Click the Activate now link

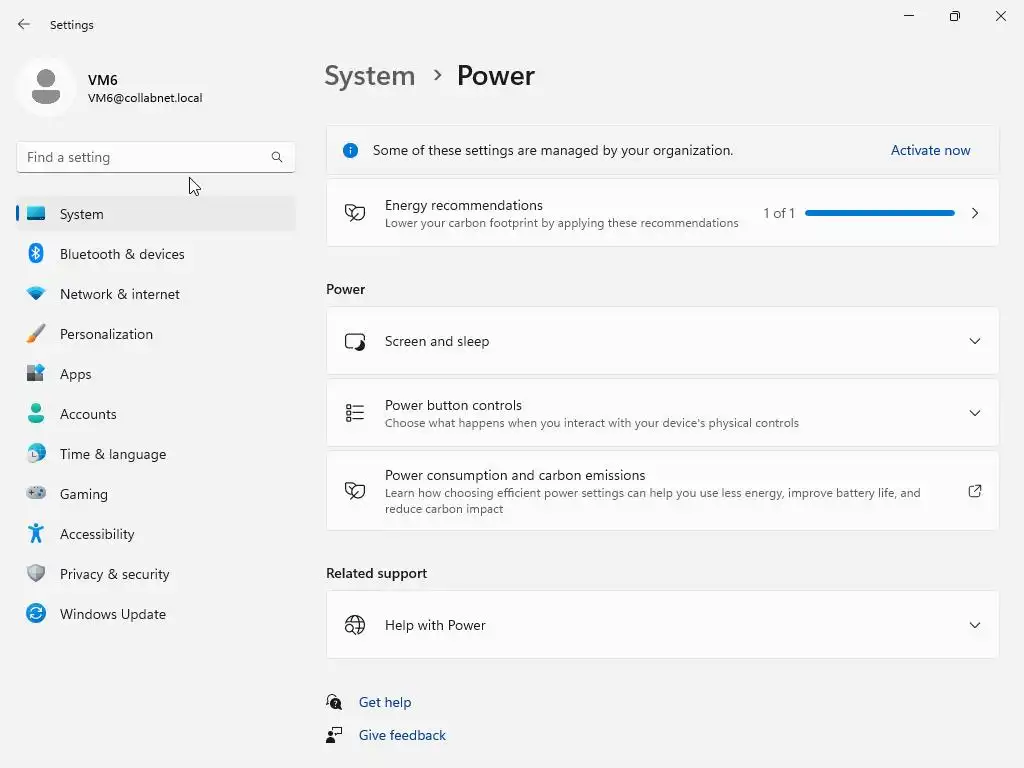(930, 150)
